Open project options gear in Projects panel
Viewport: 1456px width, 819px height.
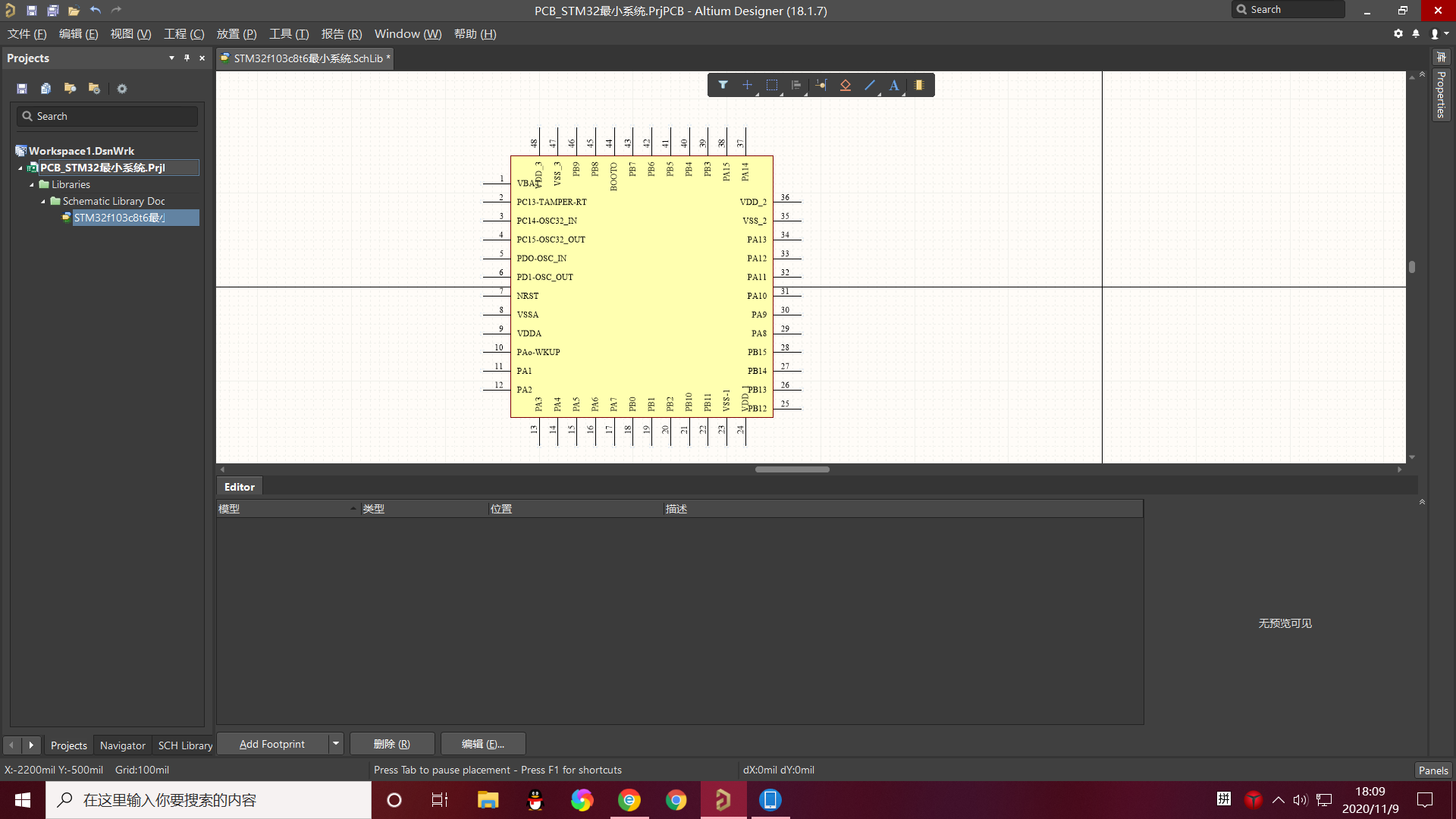click(122, 89)
